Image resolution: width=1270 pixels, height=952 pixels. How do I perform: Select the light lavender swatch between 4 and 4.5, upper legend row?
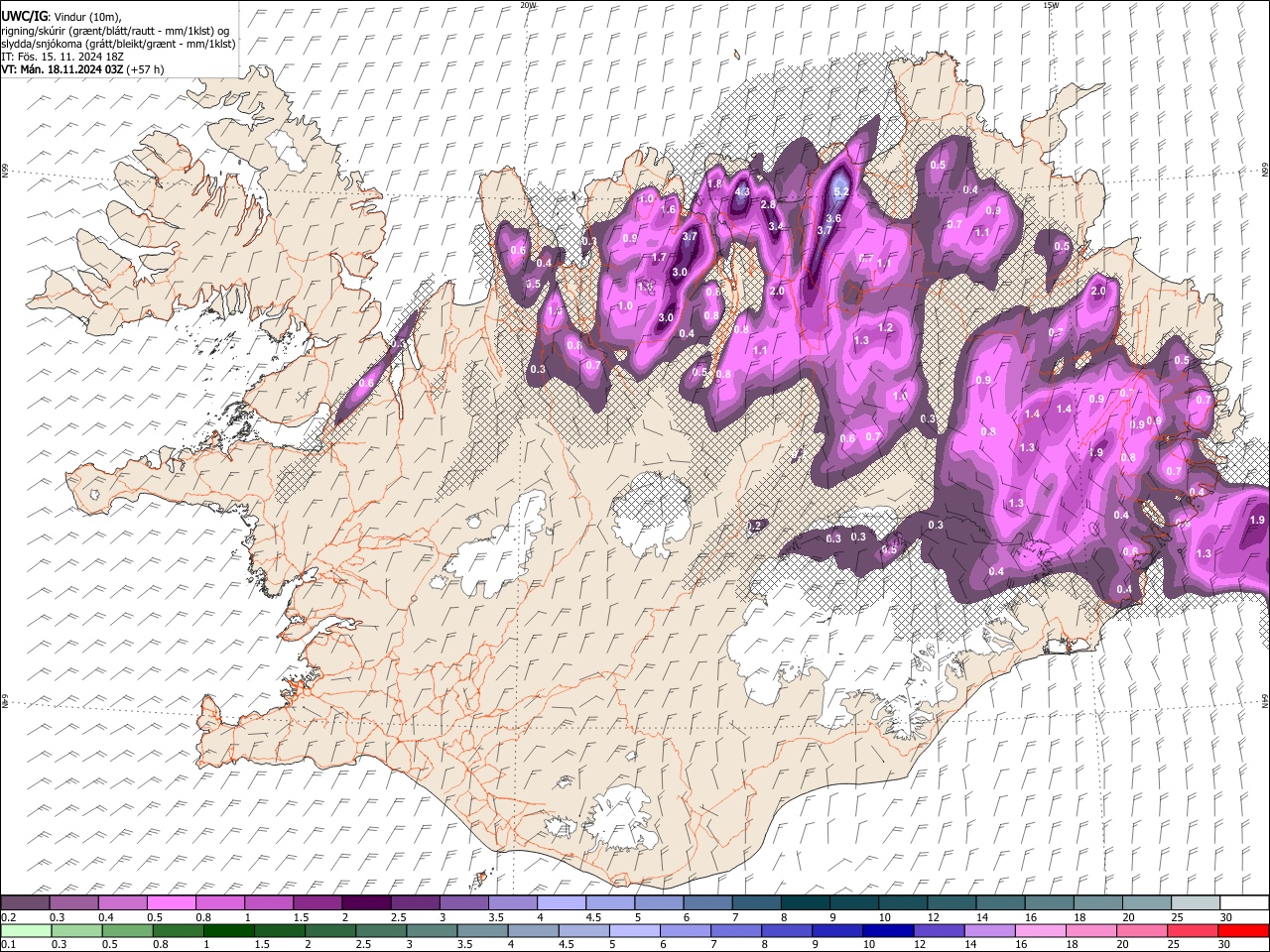[562, 903]
